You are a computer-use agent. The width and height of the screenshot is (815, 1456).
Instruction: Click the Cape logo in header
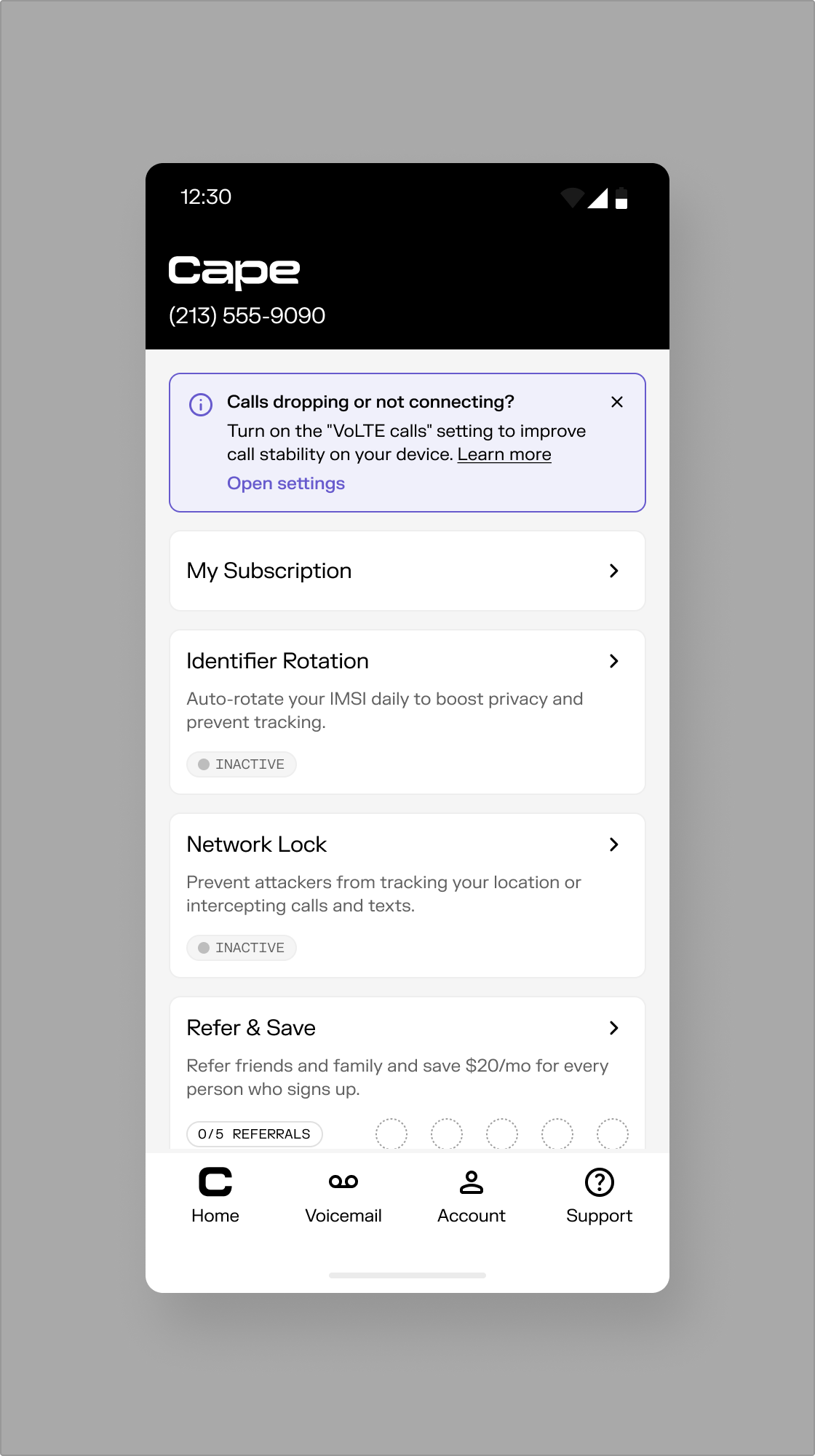[x=234, y=272]
